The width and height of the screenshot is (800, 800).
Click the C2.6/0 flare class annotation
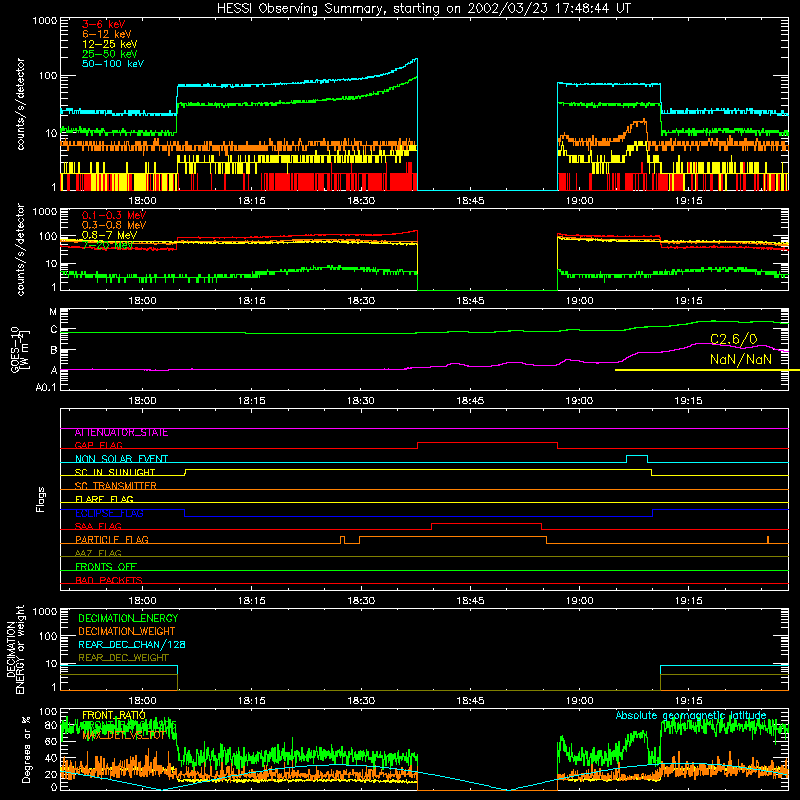click(734, 339)
